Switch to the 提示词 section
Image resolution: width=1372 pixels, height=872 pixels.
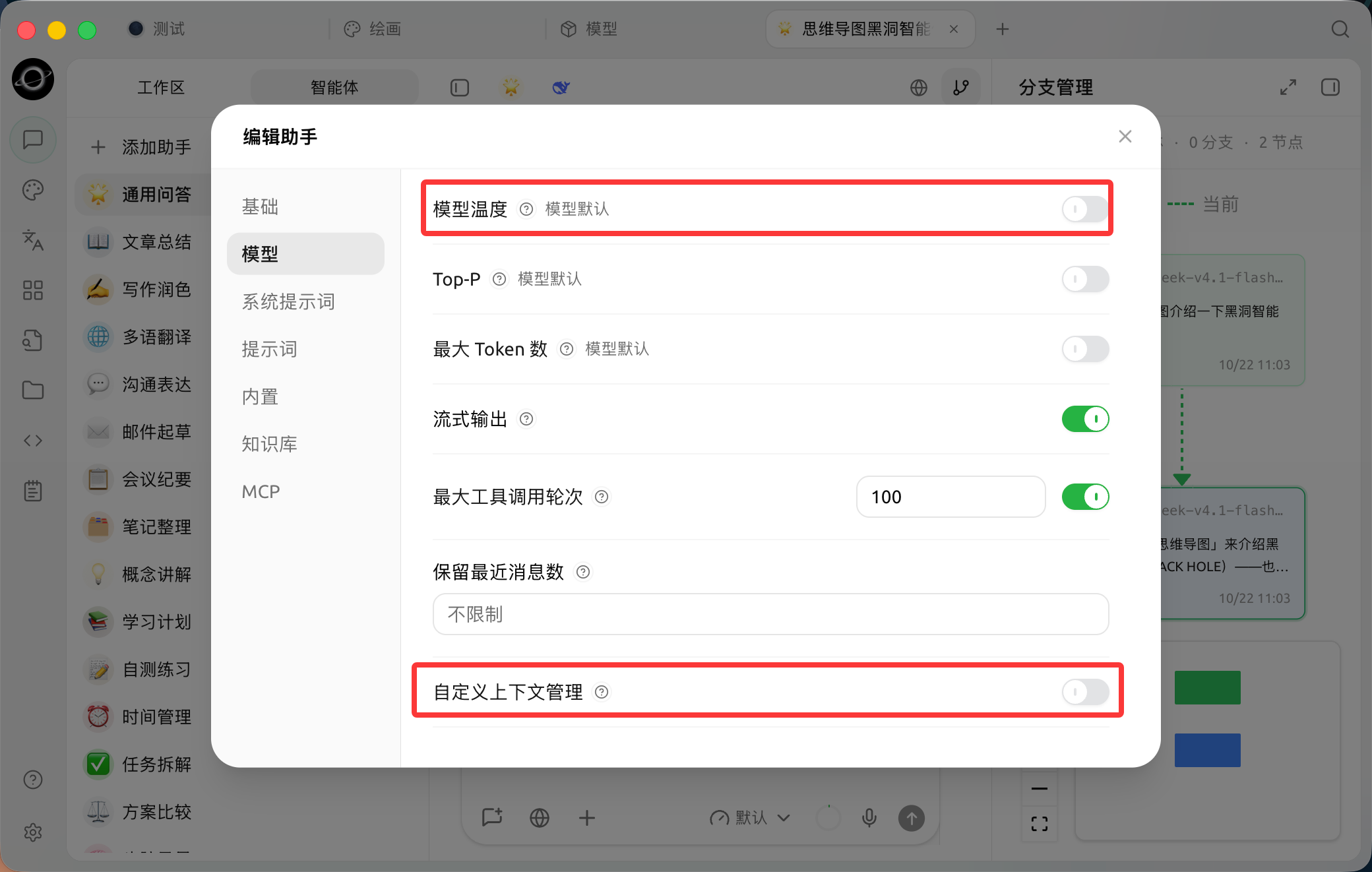pyautogui.click(x=305, y=349)
